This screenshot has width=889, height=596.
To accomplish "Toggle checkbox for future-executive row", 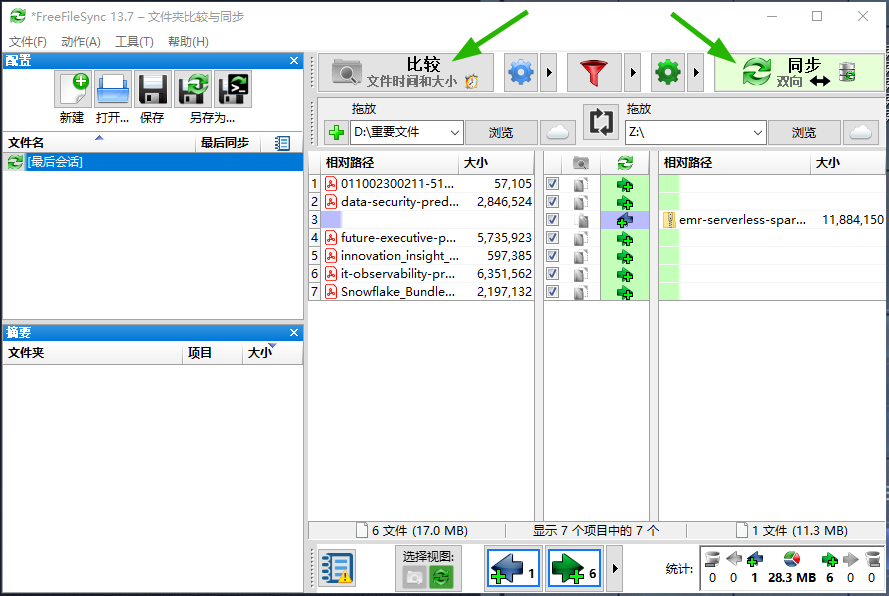I will pyautogui.click(x=552, y=238).
